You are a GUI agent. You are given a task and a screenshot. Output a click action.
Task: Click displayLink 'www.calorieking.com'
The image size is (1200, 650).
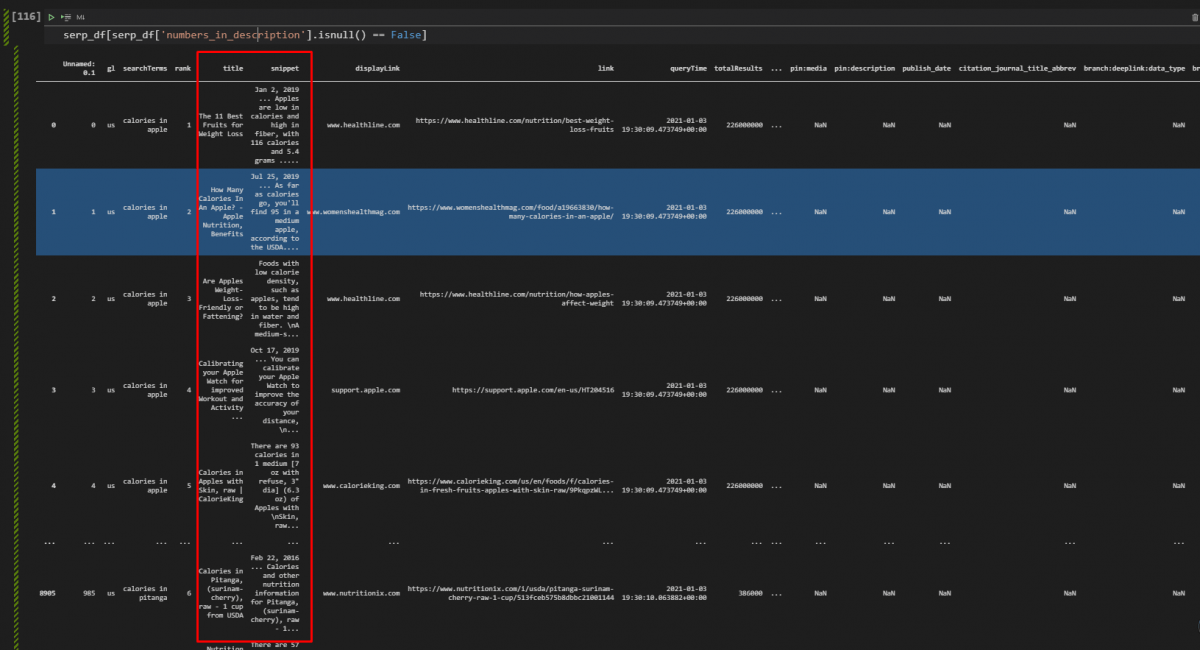pos(361,485)
